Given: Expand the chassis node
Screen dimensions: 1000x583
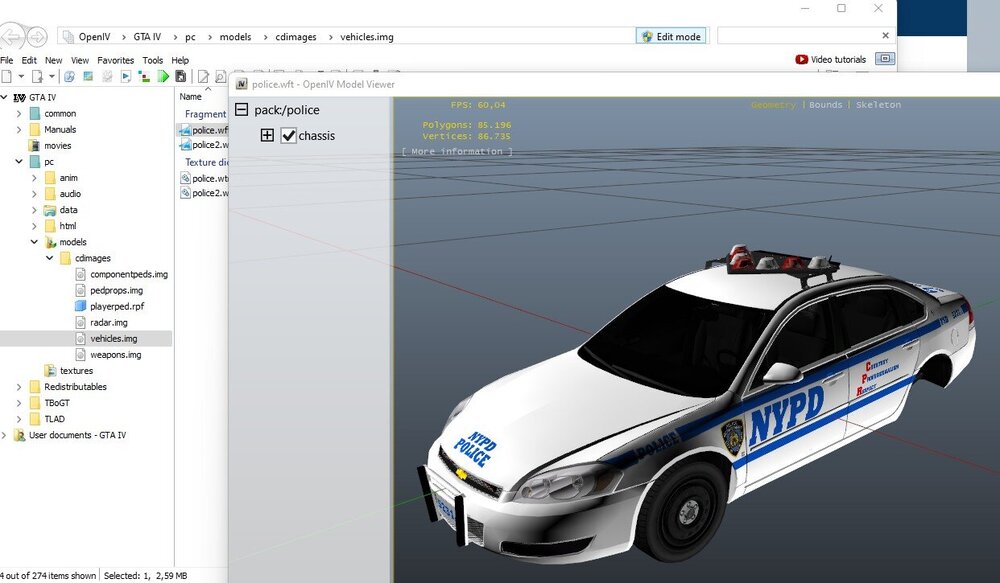Looking at the screenshot, I should coord(268,135).
